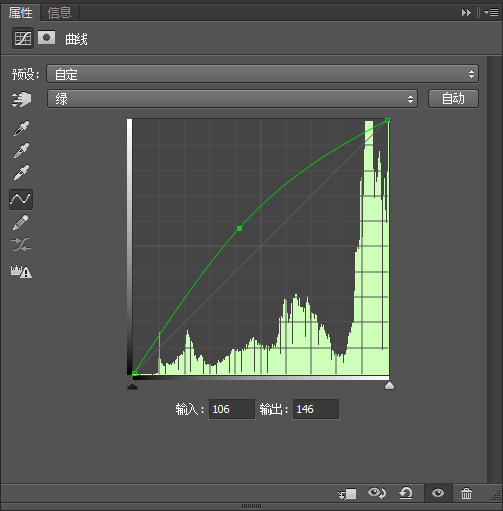Click the white point input slider
The height and width of the screenshot is (511, 503).
click(389, 385)
